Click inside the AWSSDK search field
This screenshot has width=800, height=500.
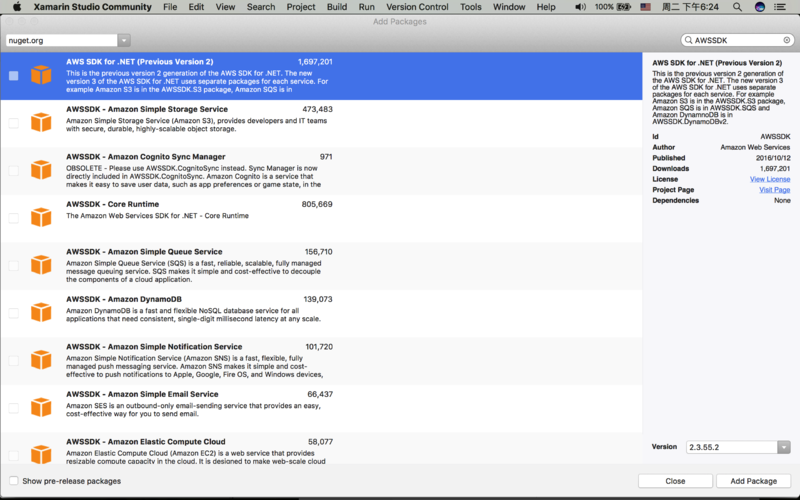[737, 40]
